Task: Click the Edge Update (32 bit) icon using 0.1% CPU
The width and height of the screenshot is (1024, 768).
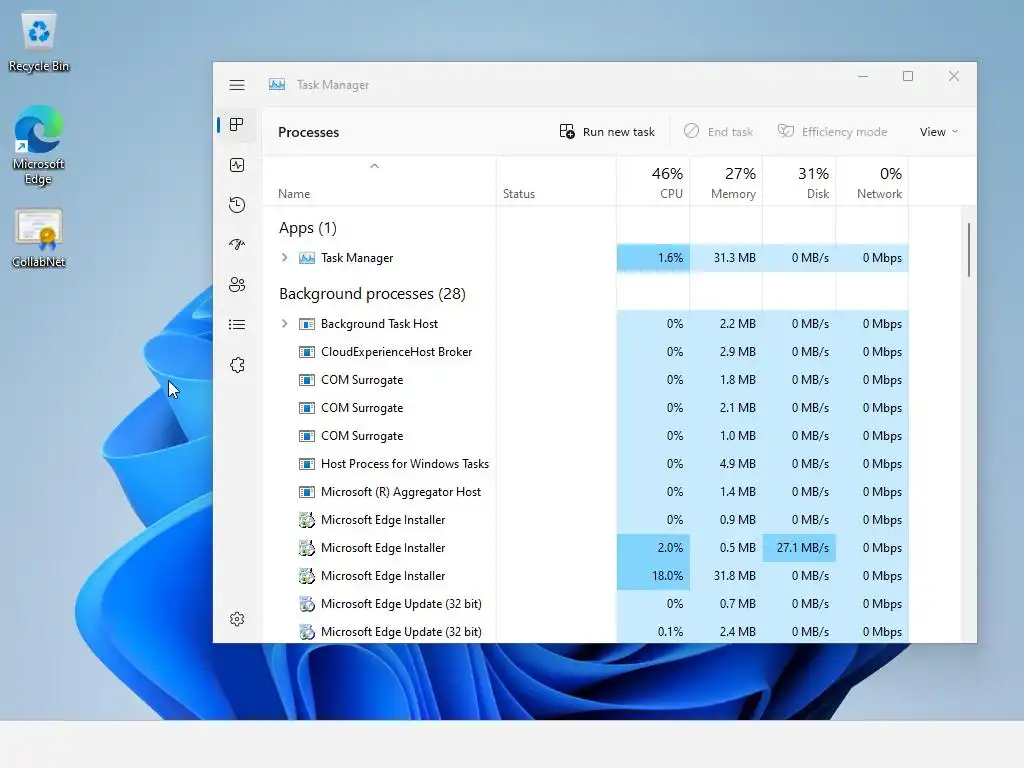Action: pyautogui.click(x=306, y=632)
